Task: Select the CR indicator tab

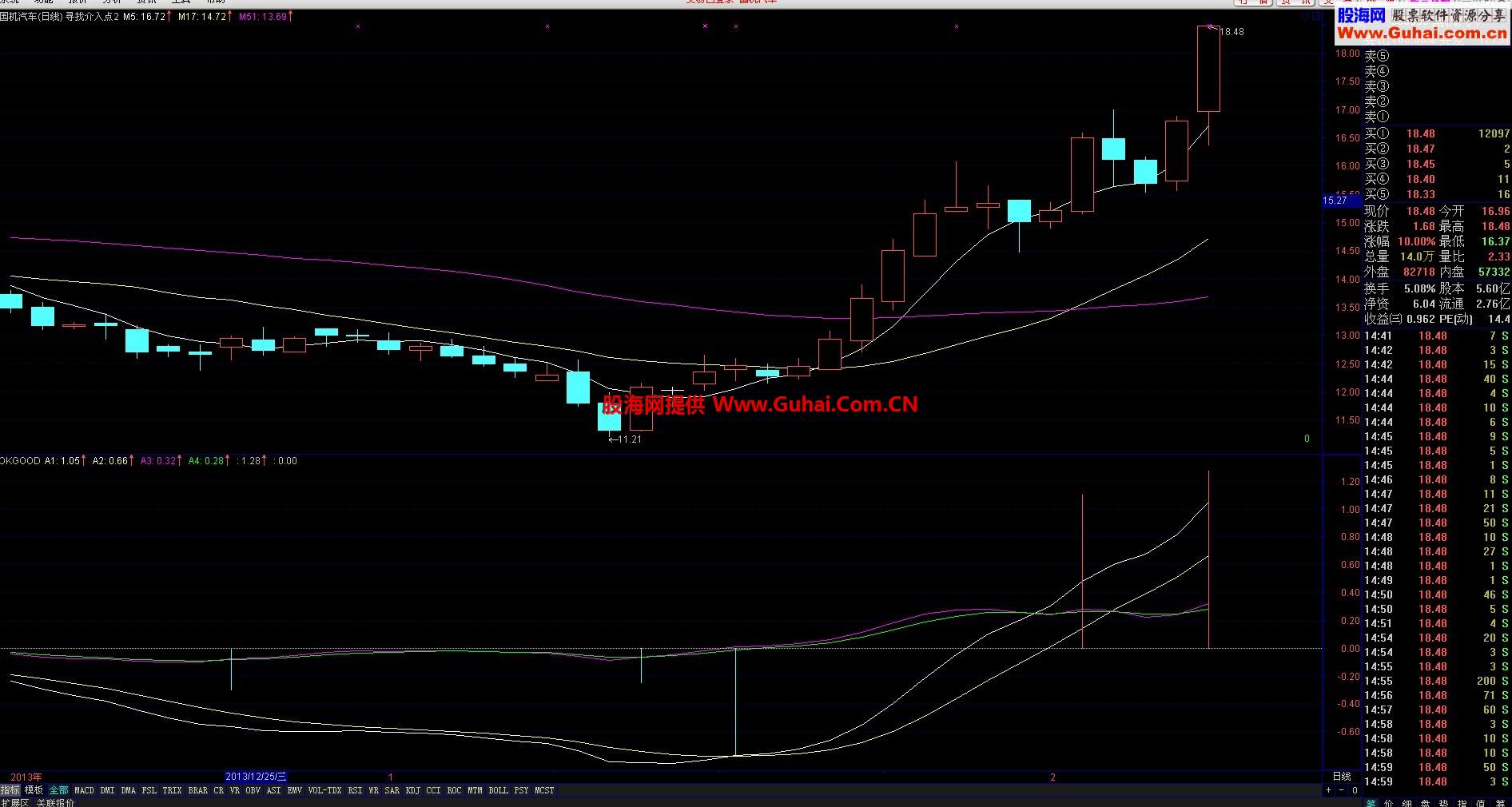Action: [x=218, y=790]
